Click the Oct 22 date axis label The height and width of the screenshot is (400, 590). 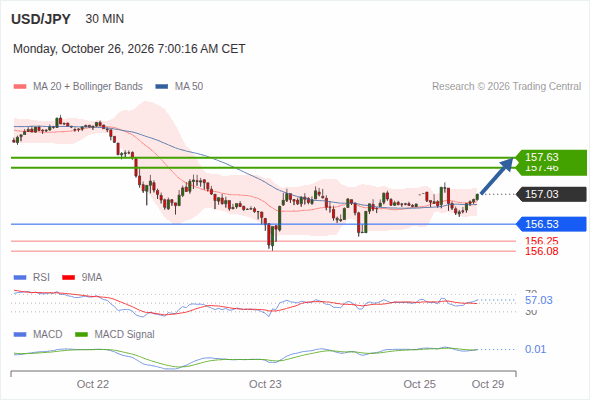93,384
